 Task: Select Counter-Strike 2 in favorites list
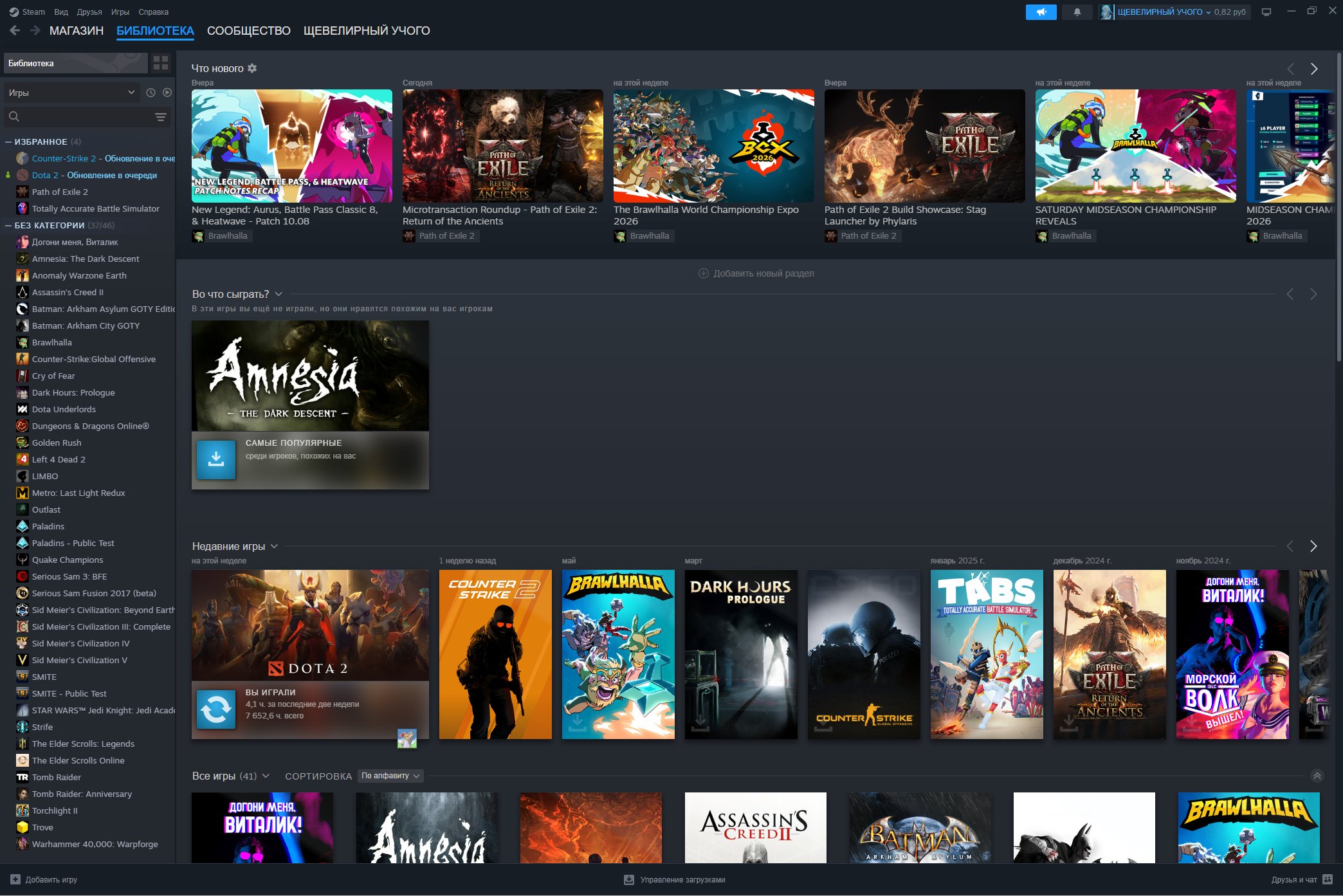point(95,158)
